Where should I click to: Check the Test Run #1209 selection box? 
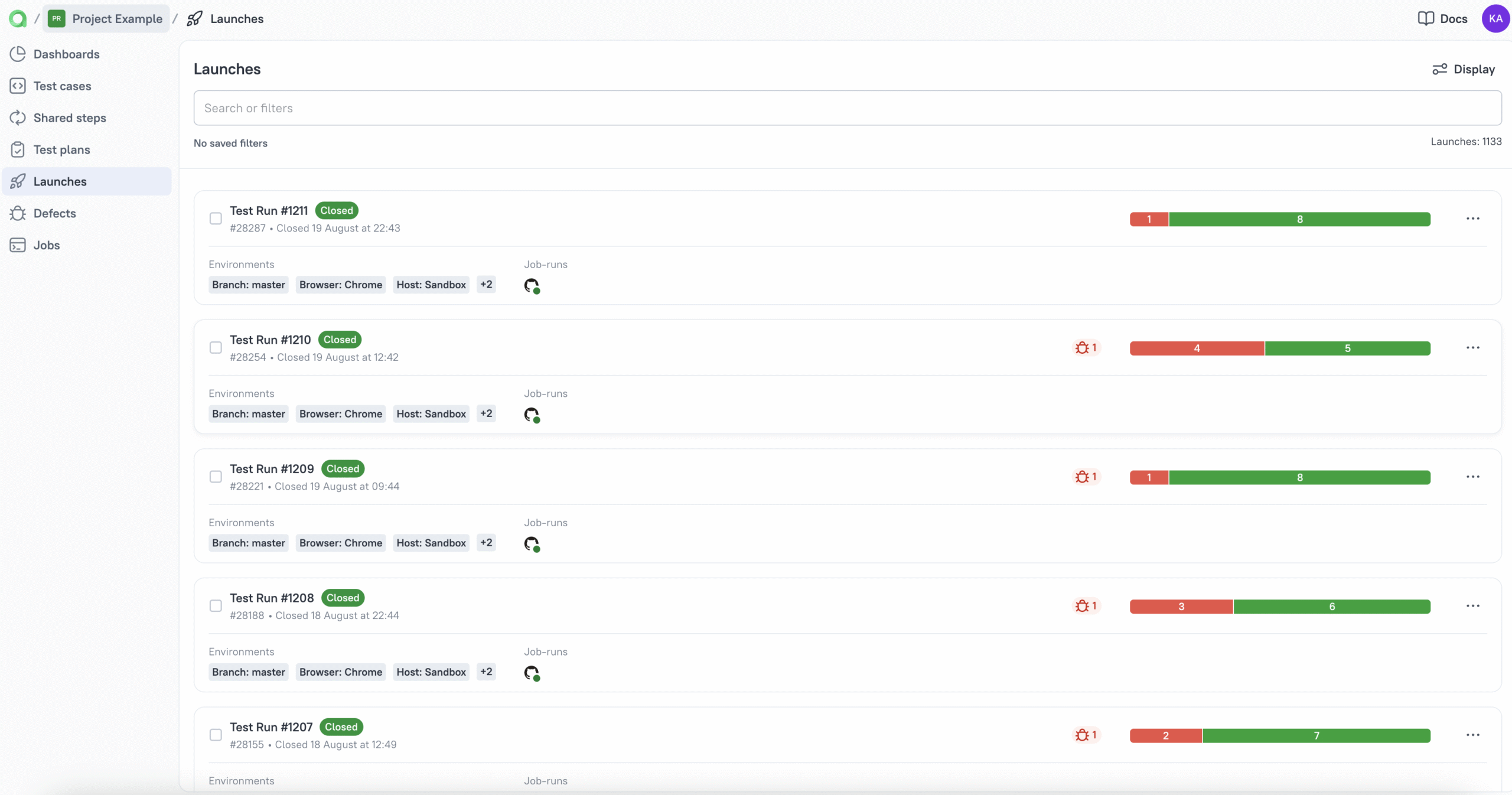215,477
